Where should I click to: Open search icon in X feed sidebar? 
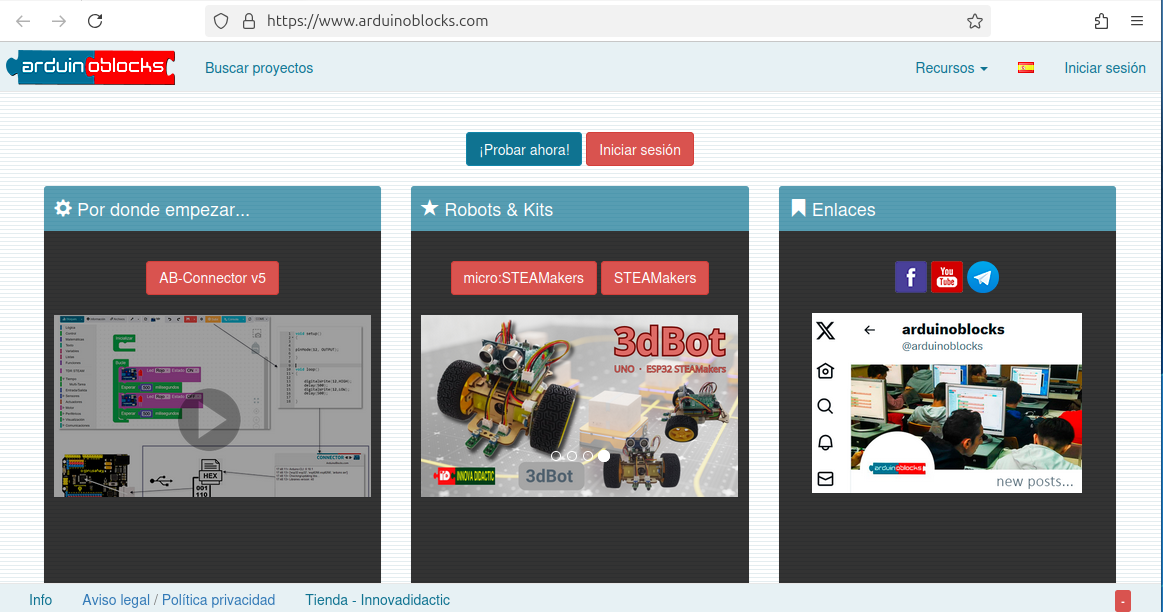(x=826, y=407)
